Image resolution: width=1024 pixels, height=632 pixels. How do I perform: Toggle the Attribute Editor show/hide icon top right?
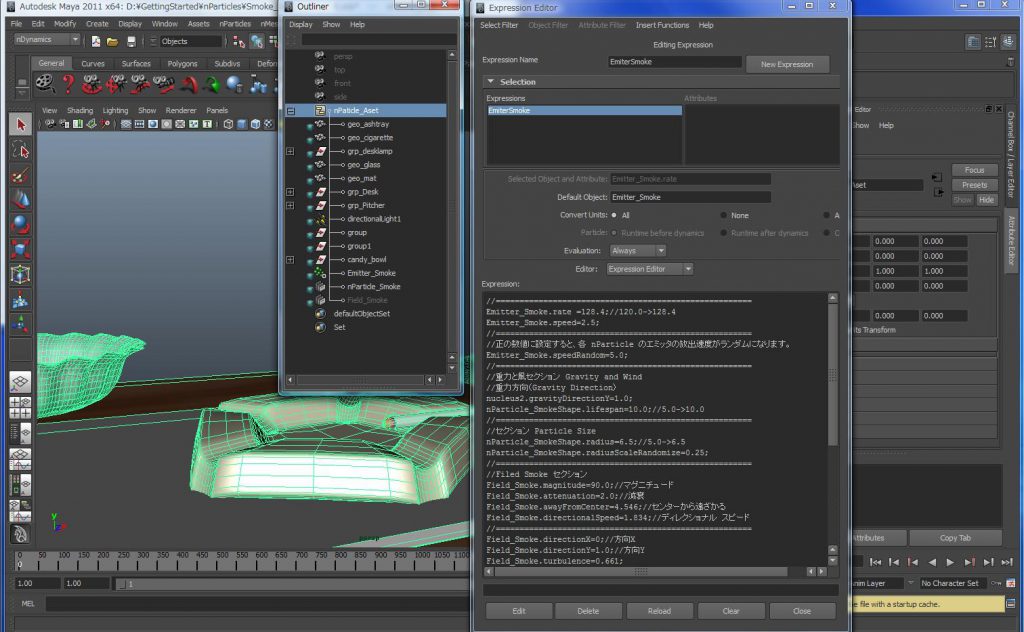(x=973, y=42)
